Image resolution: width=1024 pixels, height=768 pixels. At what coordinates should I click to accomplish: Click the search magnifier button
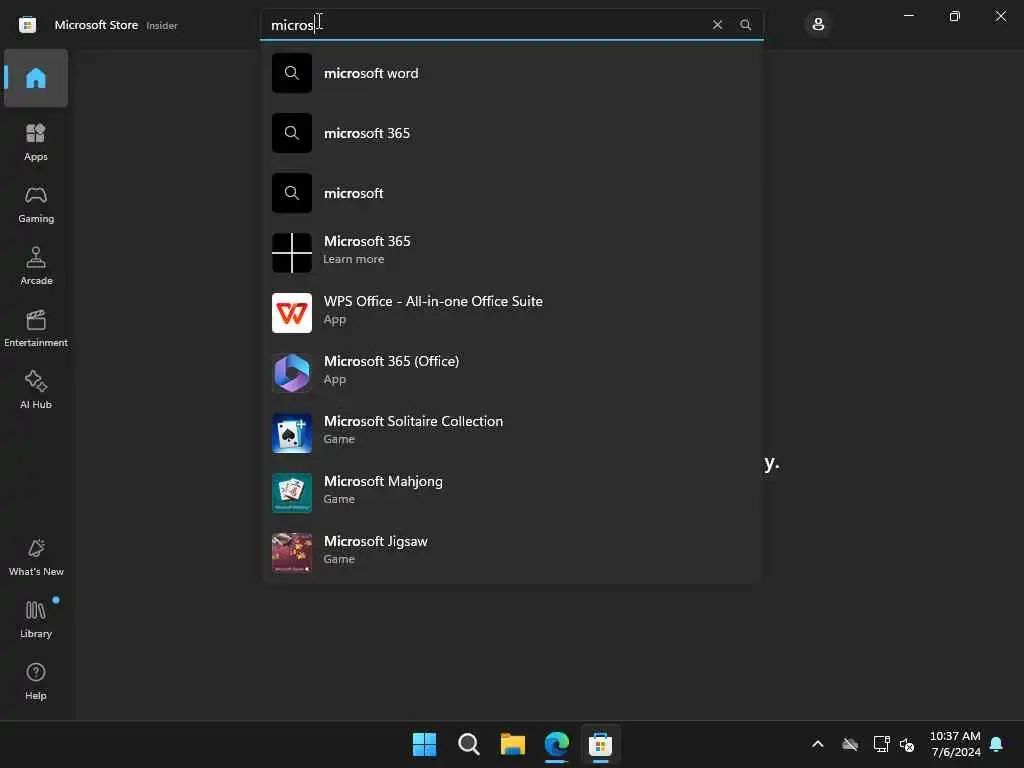pyautogui.click(x=745, y=25)
